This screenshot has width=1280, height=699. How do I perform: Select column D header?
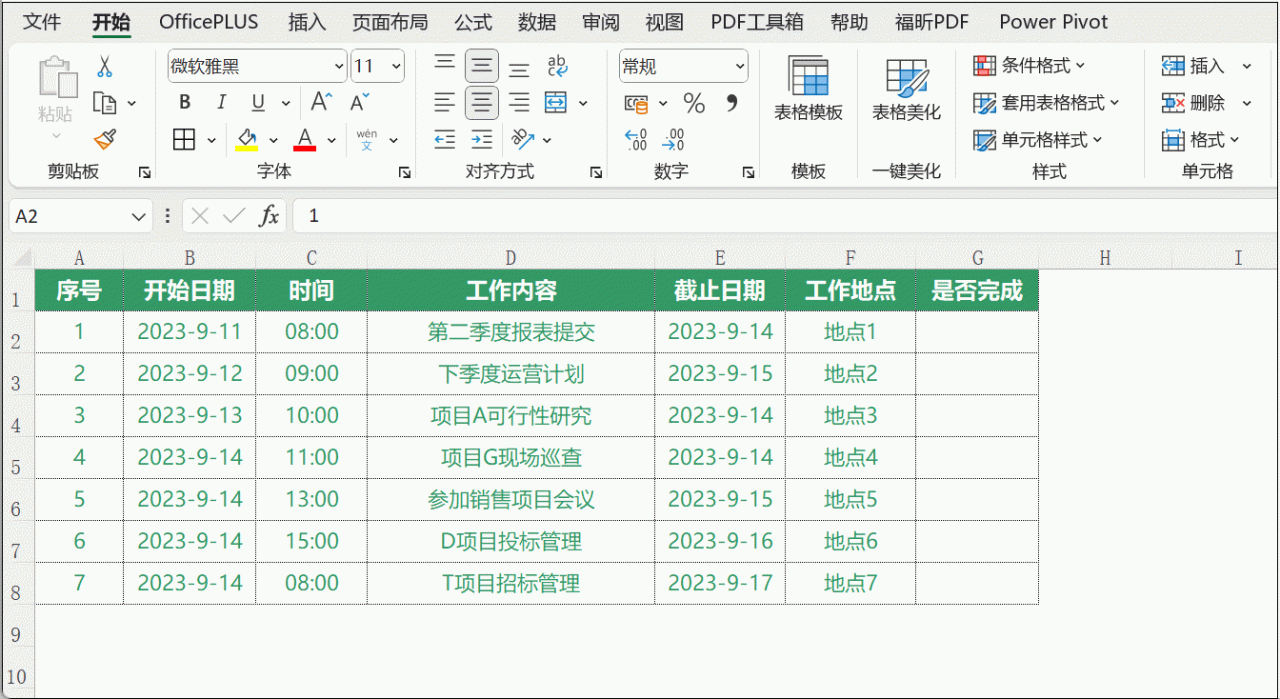pos(511,258)
